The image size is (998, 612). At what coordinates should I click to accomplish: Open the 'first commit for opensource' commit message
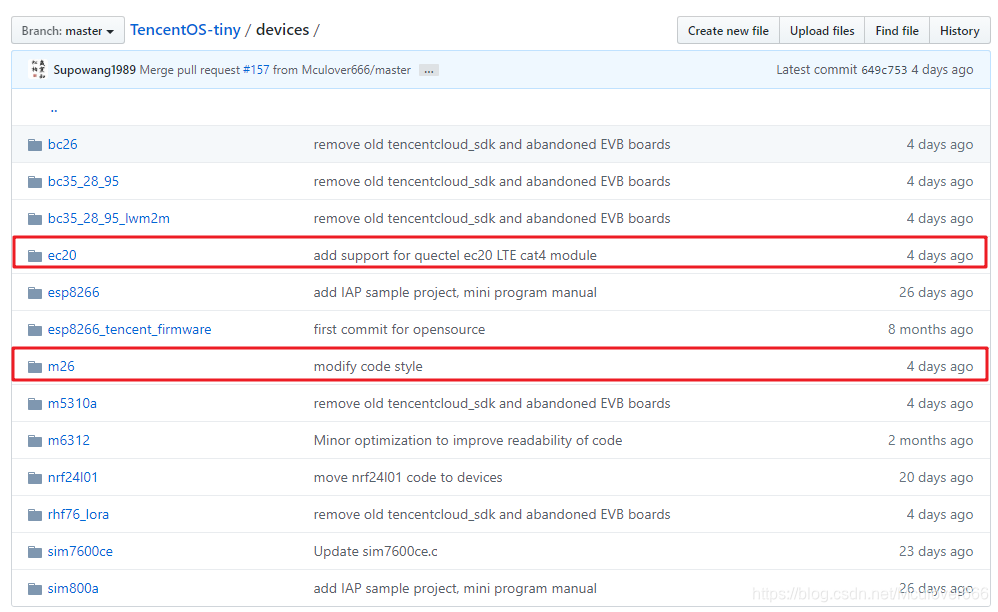(399, 330)
